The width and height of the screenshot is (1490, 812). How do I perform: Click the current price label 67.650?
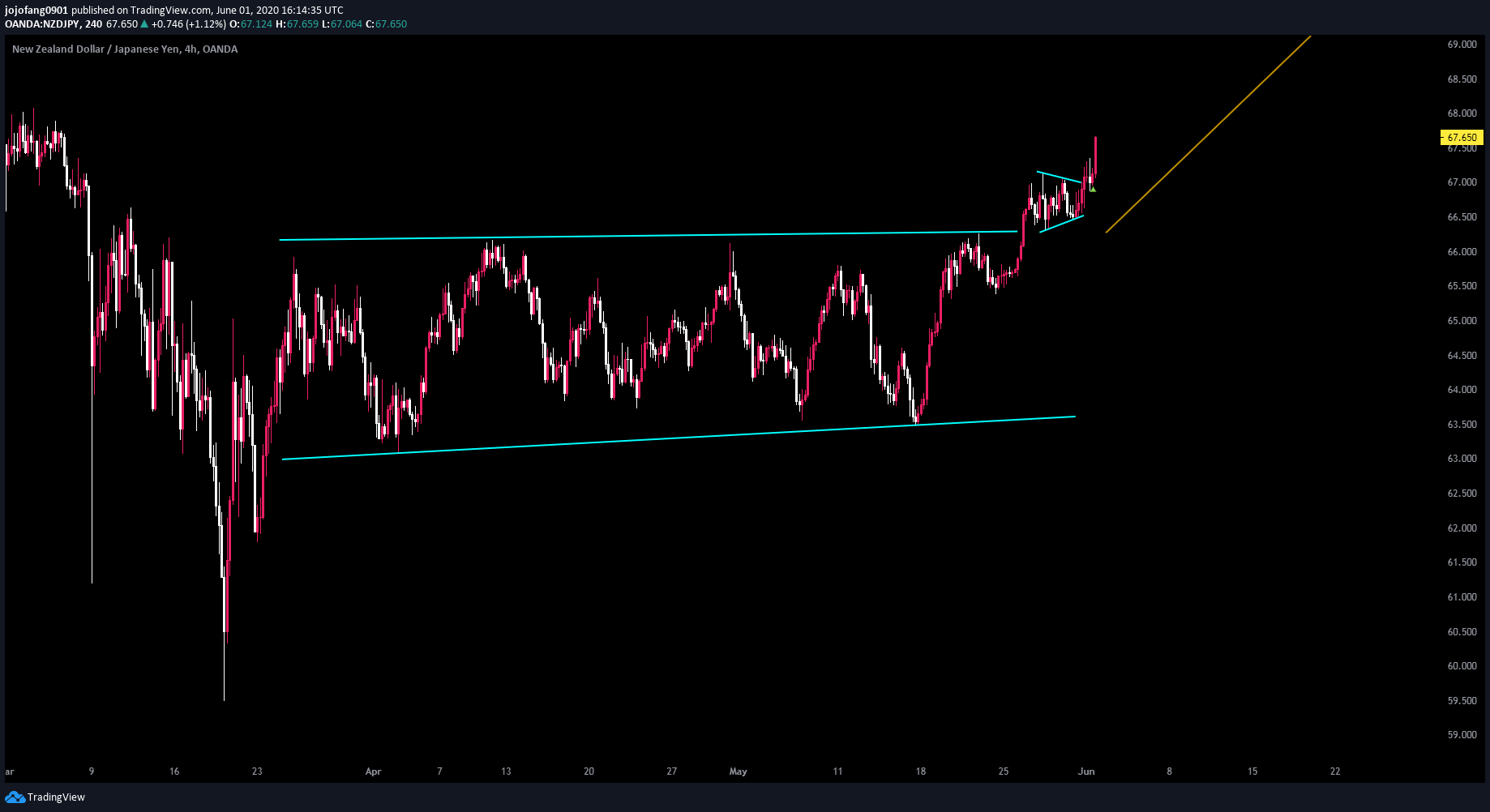[x=1462, y=138]
